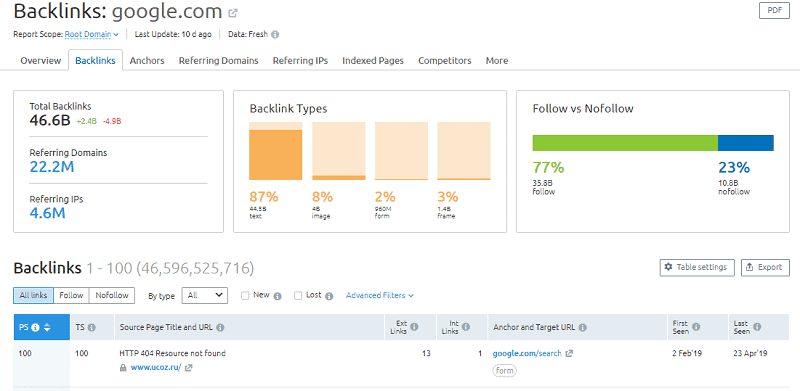Click the Last Seen info icon
Image resolution: width=800 pixels, height=391 pixels.
click(x=757, y=327)
